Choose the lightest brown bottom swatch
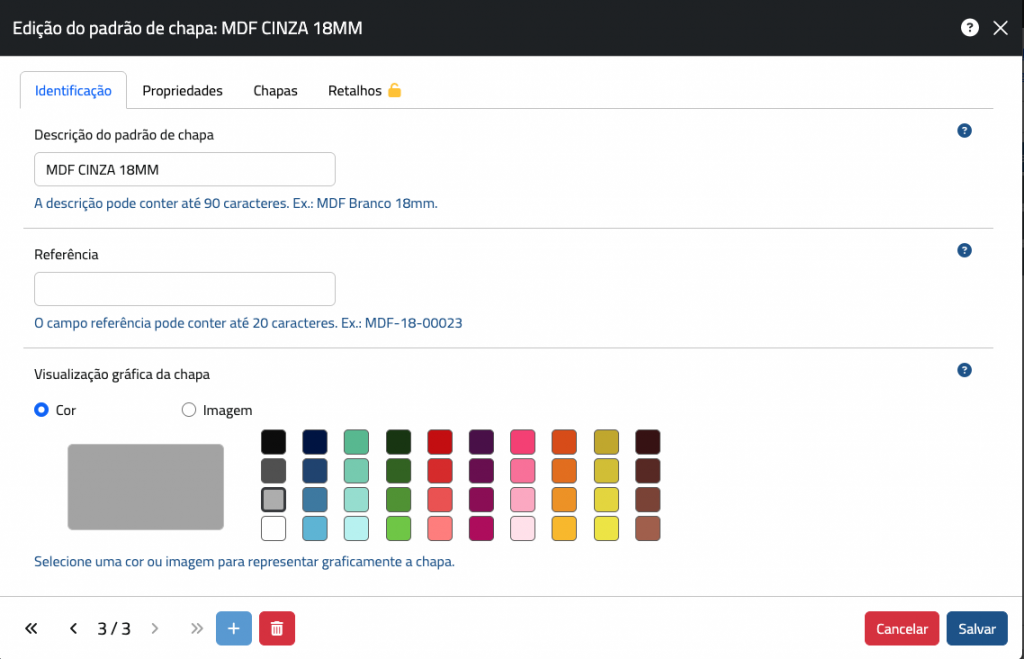The image size is (1024, 659). point(648,528)
